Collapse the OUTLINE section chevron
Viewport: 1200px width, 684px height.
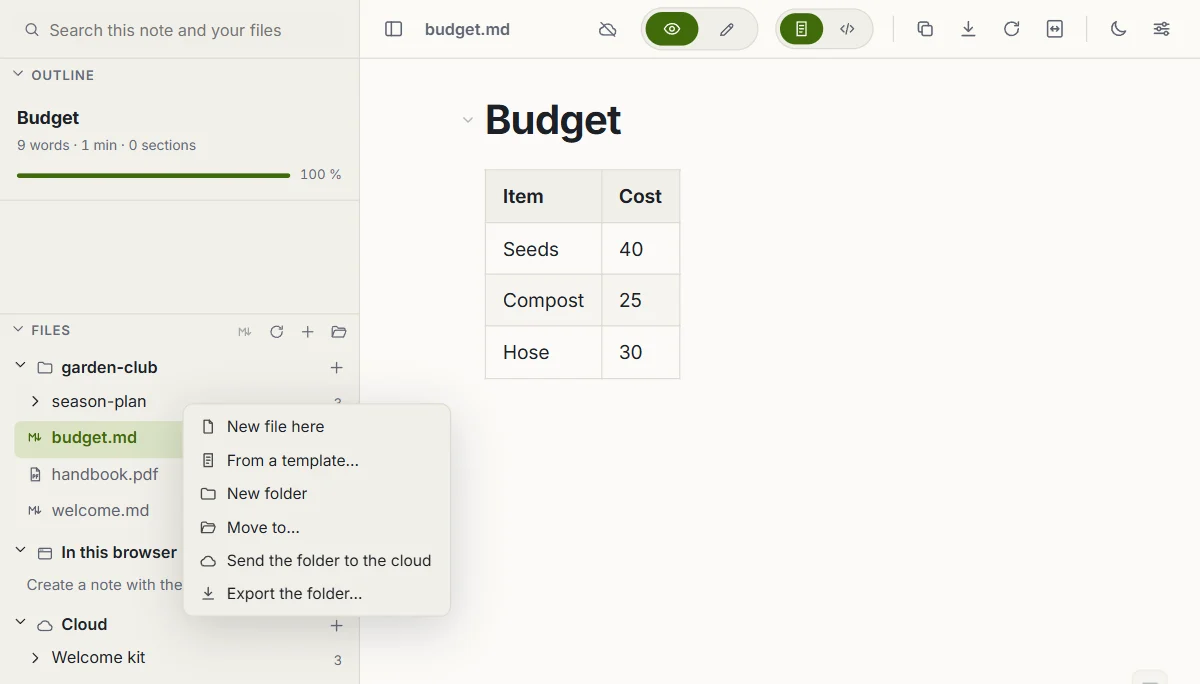click(x=18, y=74)
